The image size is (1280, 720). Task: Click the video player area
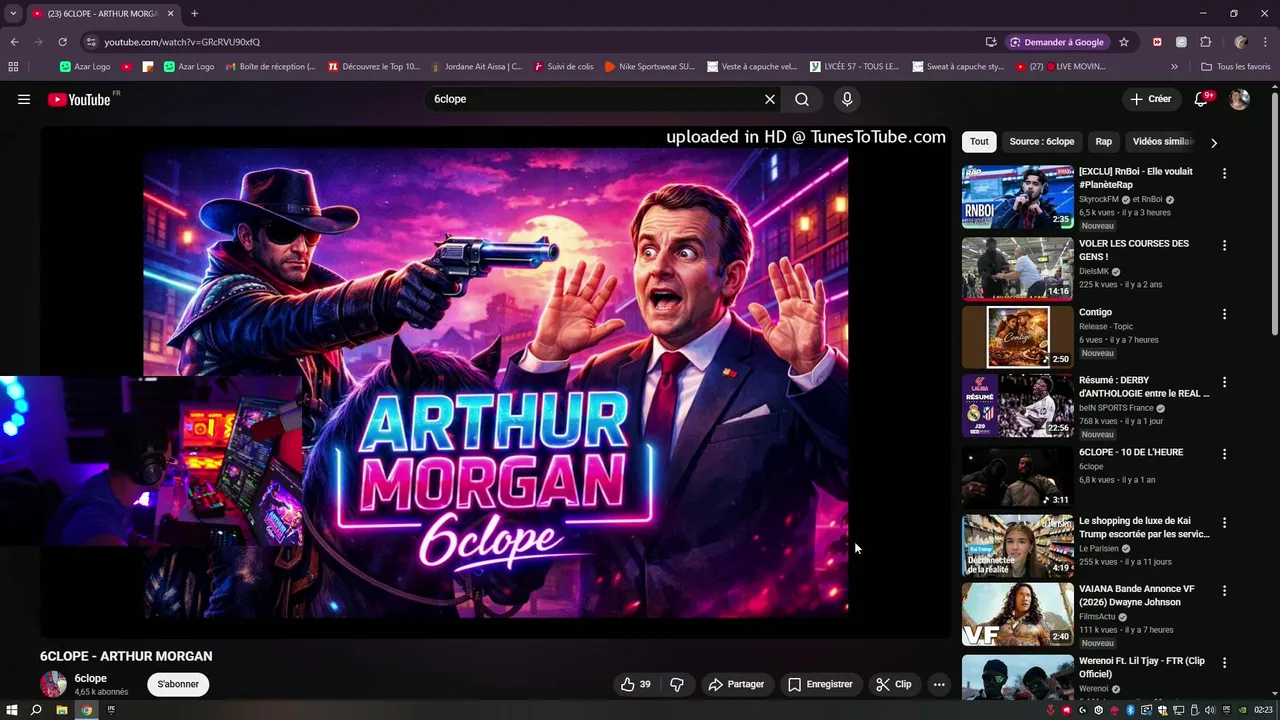click(496, 382)
